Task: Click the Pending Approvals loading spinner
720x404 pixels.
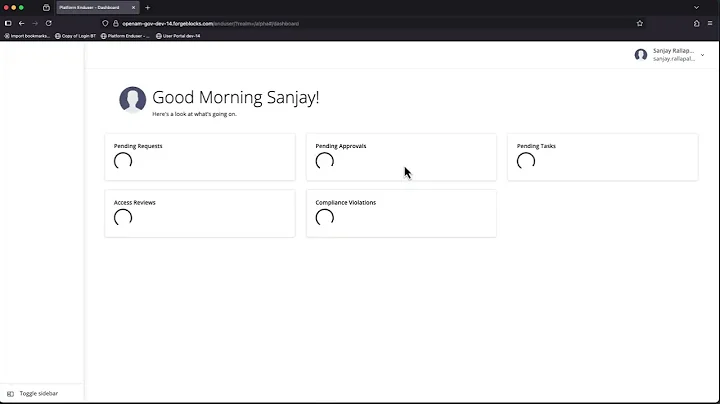Action: [x=325, y=161]
